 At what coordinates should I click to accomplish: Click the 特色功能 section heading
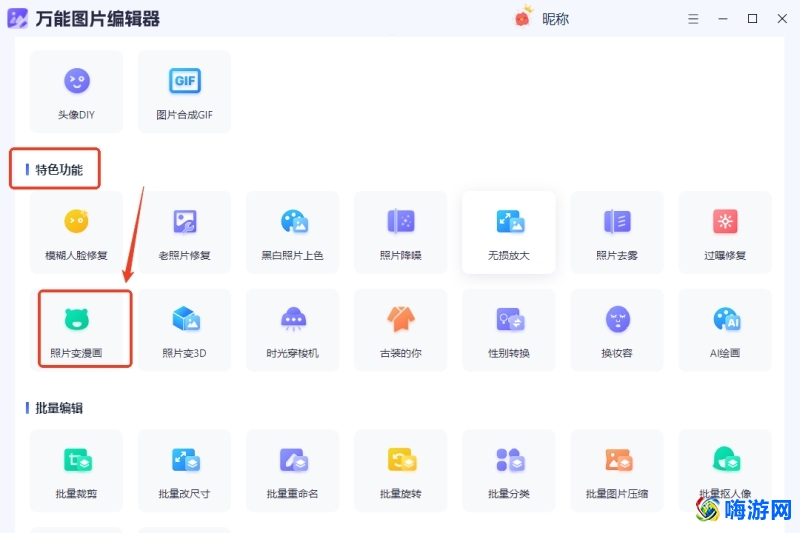59,170
